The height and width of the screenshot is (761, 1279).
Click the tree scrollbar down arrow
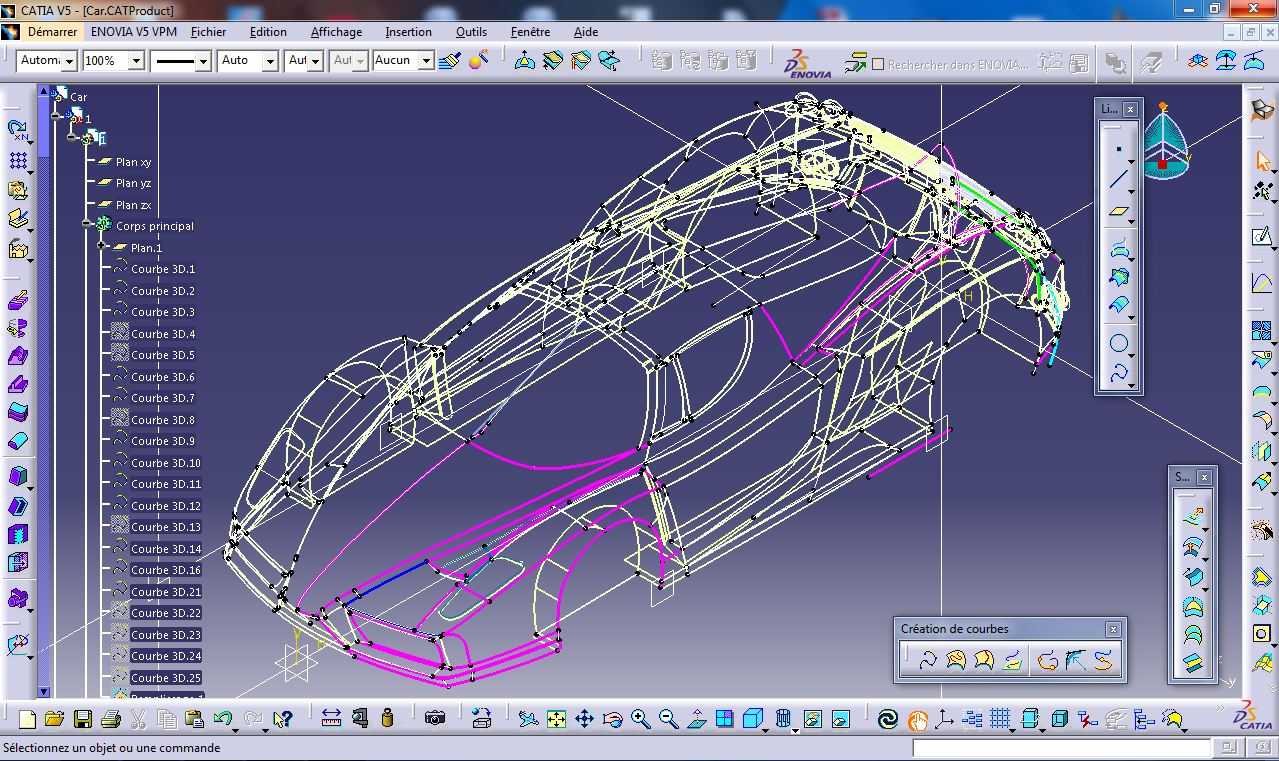44,691
